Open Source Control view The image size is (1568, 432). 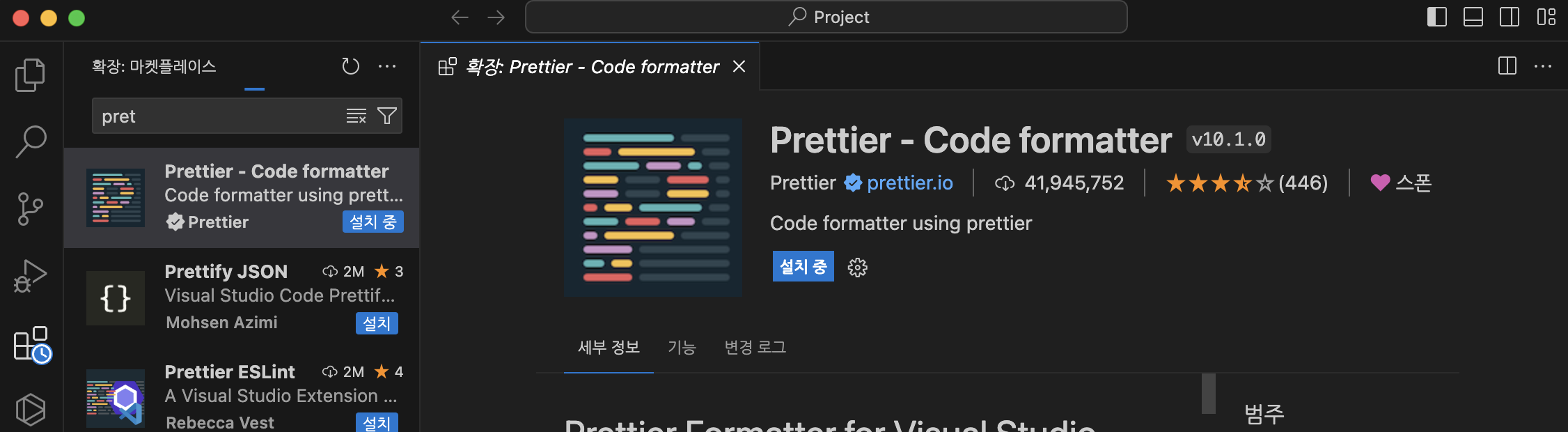pos(30,209)
